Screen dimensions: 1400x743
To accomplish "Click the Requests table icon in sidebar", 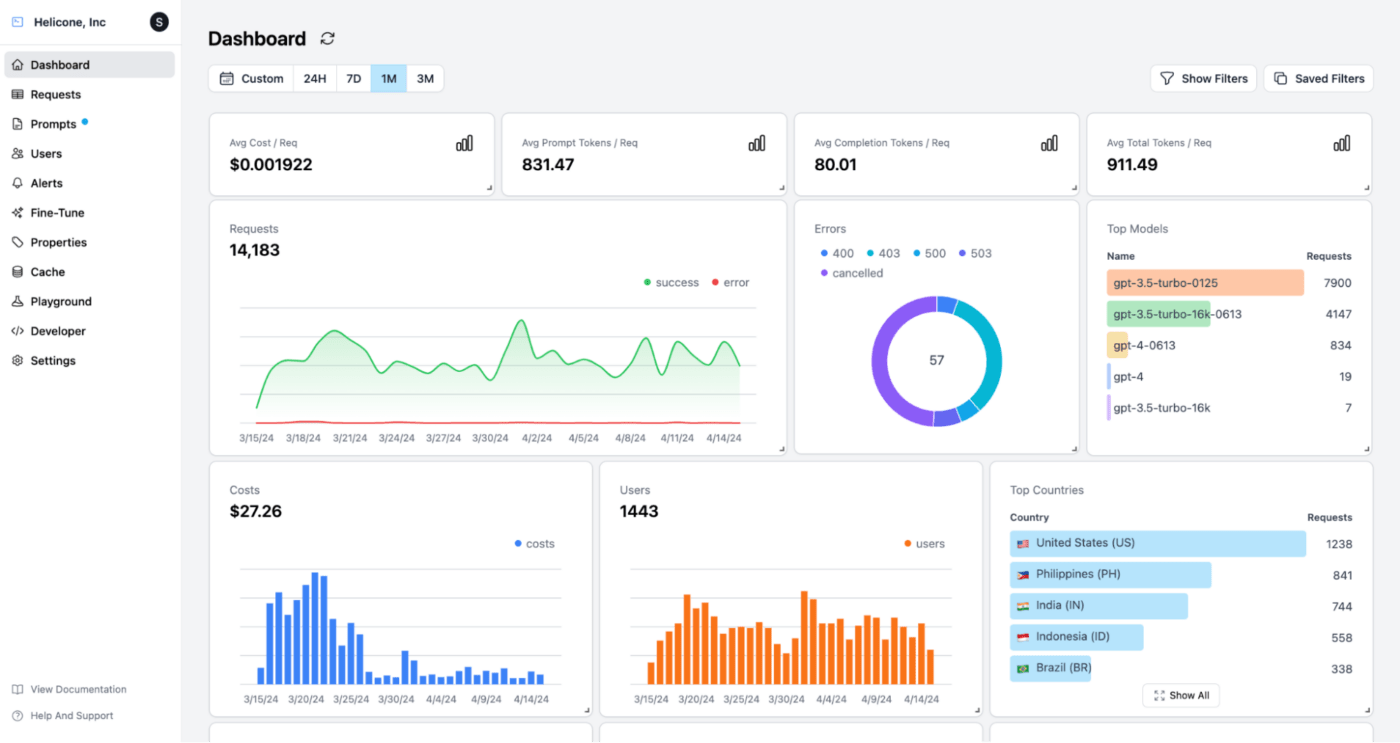I will [x=17, y=95].
